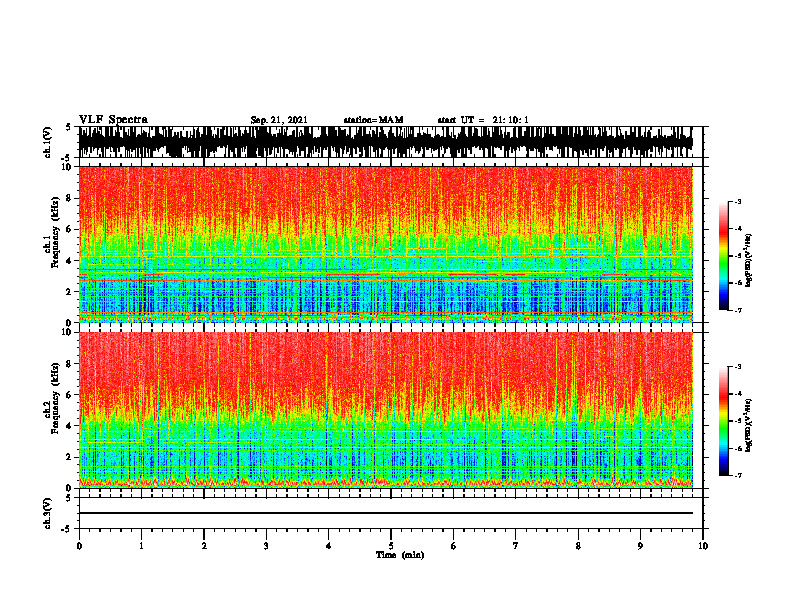The width and height of the screenshot is (792, 612).
Task: Click the "6" kHz tick on ch.2 spectrogram axis
Action: point(69,395)
